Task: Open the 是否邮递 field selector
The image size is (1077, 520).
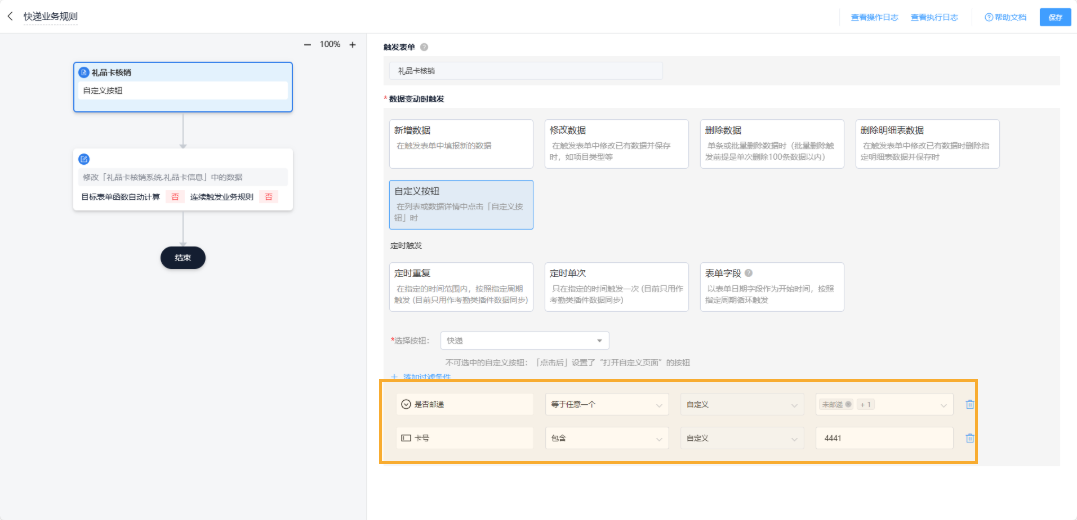Action: coord(465,405)
